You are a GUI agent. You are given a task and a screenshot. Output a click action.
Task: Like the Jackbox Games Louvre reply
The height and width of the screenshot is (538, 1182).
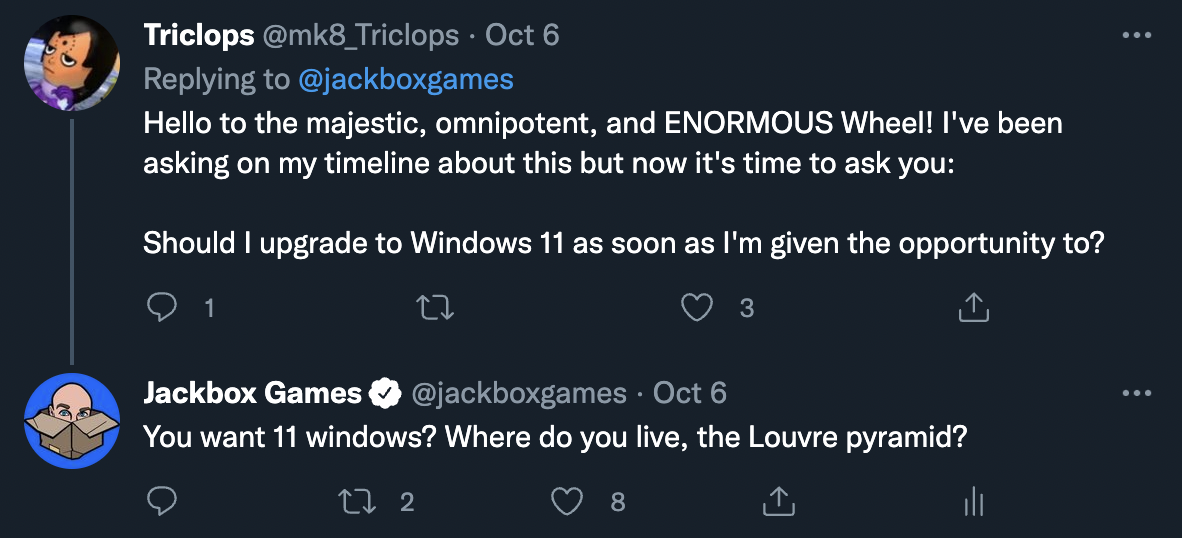[567, 501]
